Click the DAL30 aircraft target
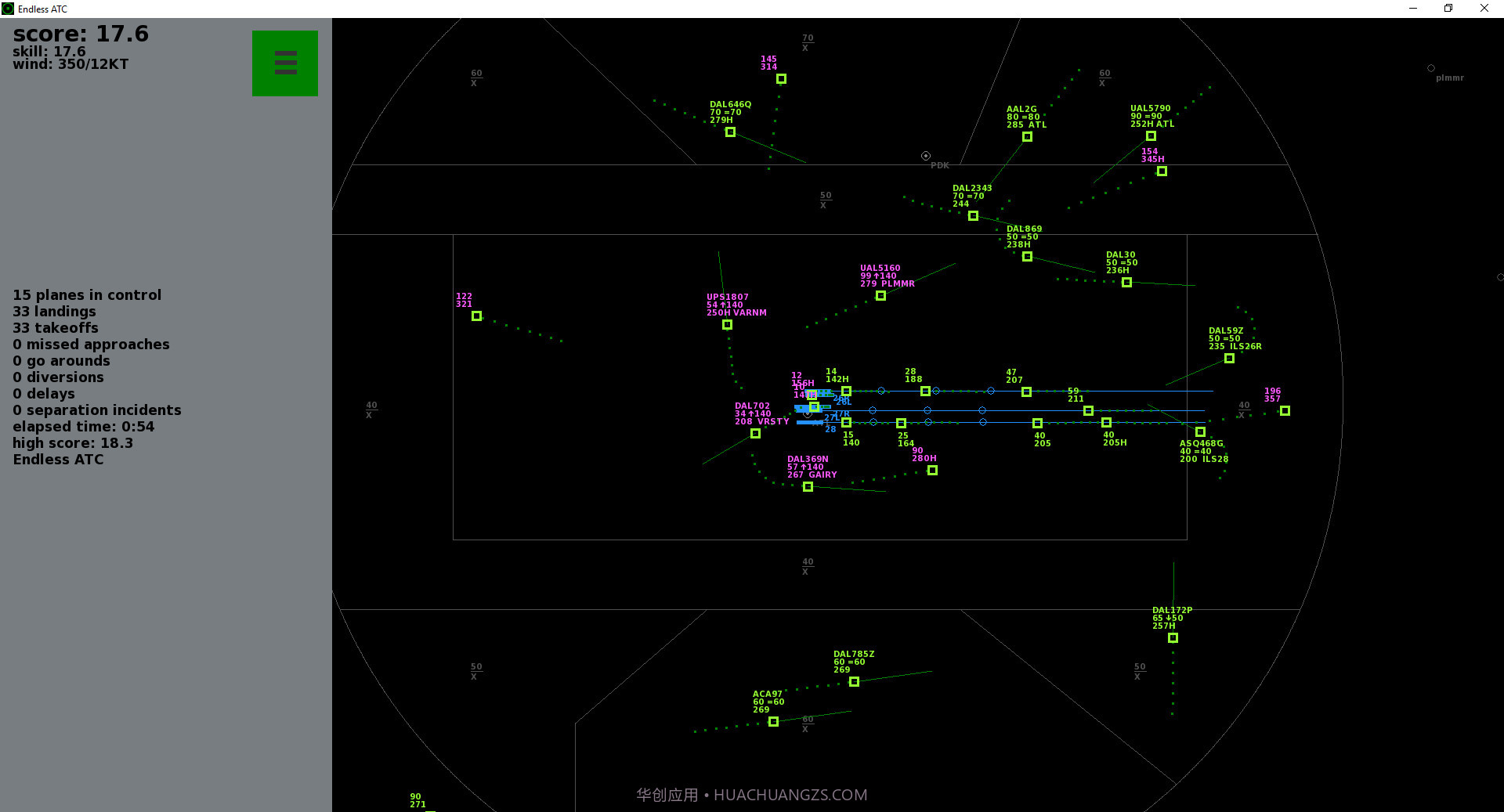The height and width of the screenshot is (812, 1504). (1126, 283)
